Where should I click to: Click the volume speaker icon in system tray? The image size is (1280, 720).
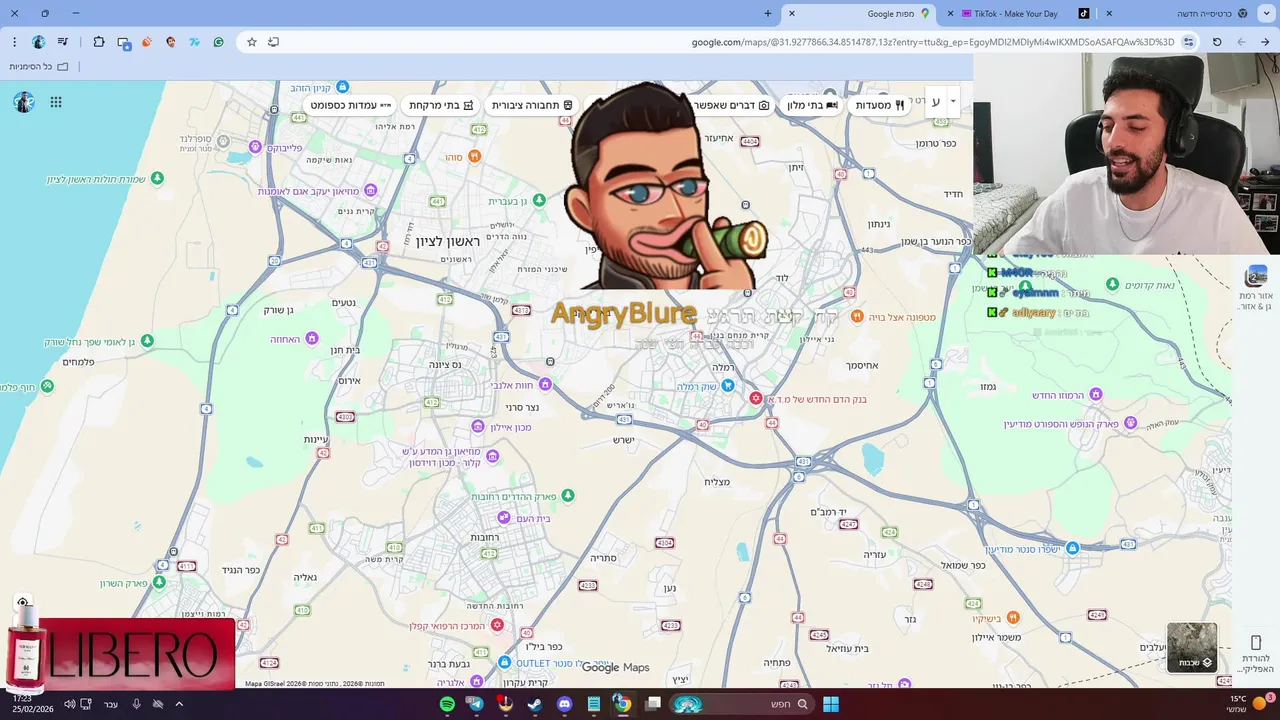click(69, 704)
